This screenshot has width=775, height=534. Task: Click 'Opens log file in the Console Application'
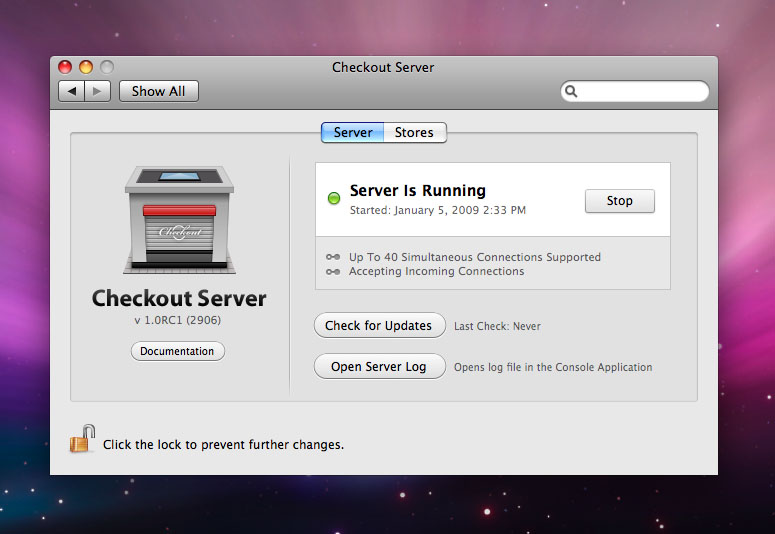553,367
